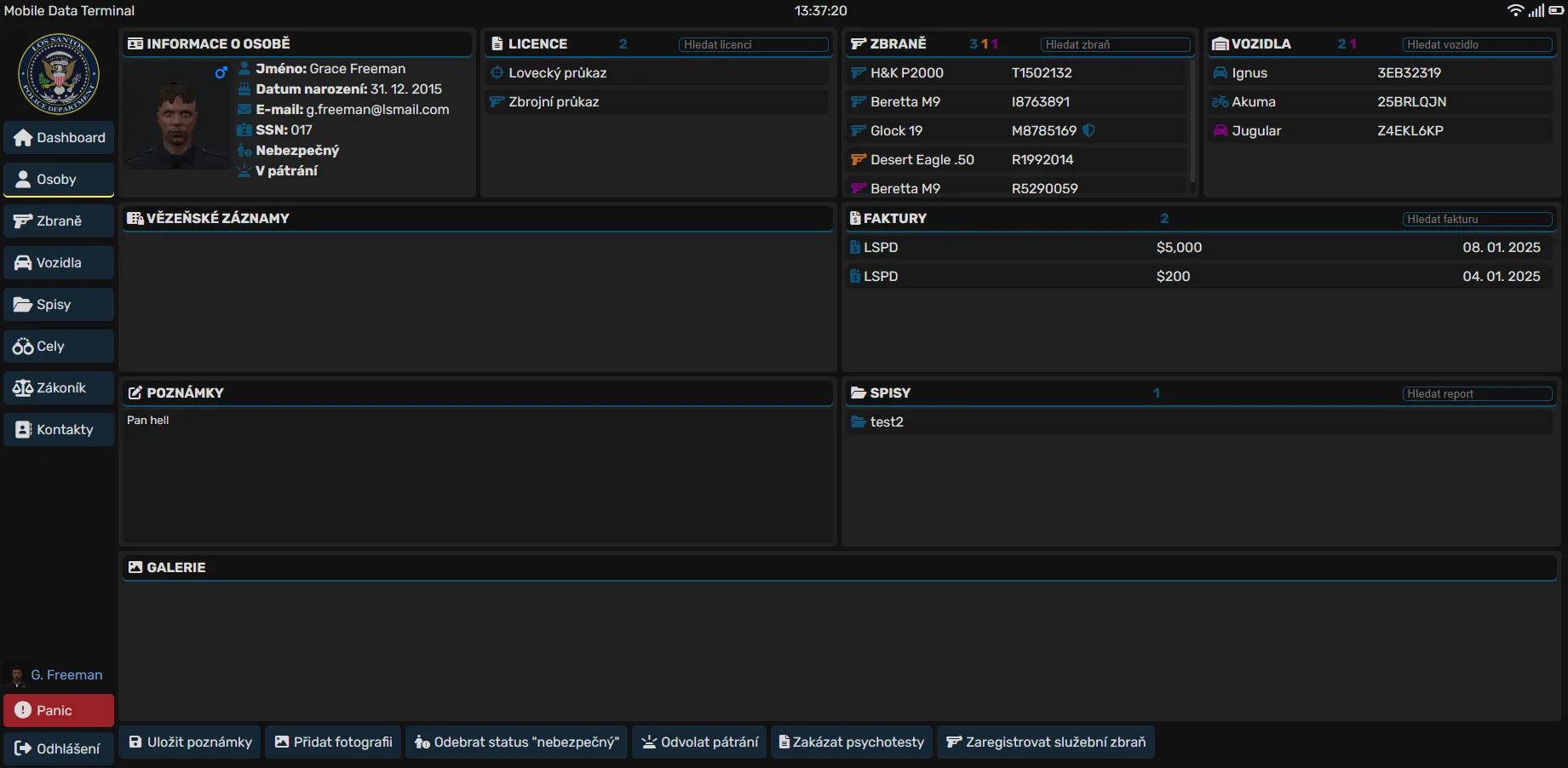This screenshot has width=1568, height=768.
Task: Click the Poznámky edit header icon
Action: click(135, 393)
